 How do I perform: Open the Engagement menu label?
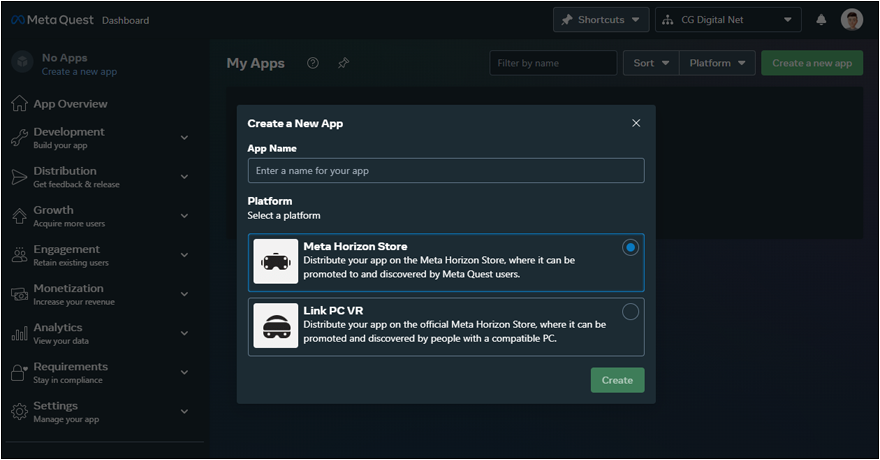[66, 249]
